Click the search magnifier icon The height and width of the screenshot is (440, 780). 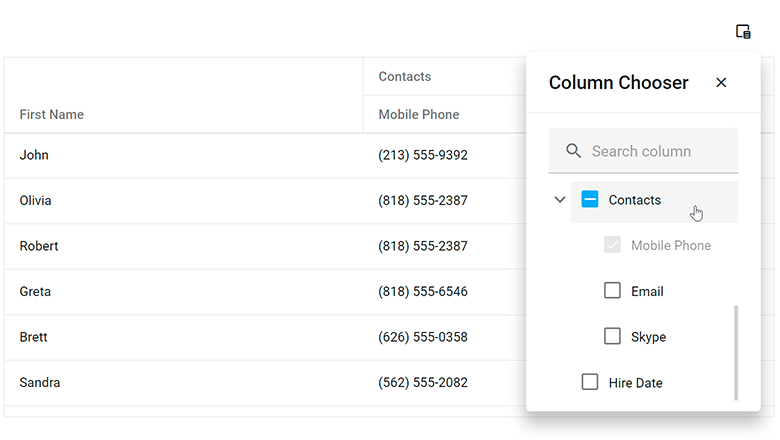[573, 151]
